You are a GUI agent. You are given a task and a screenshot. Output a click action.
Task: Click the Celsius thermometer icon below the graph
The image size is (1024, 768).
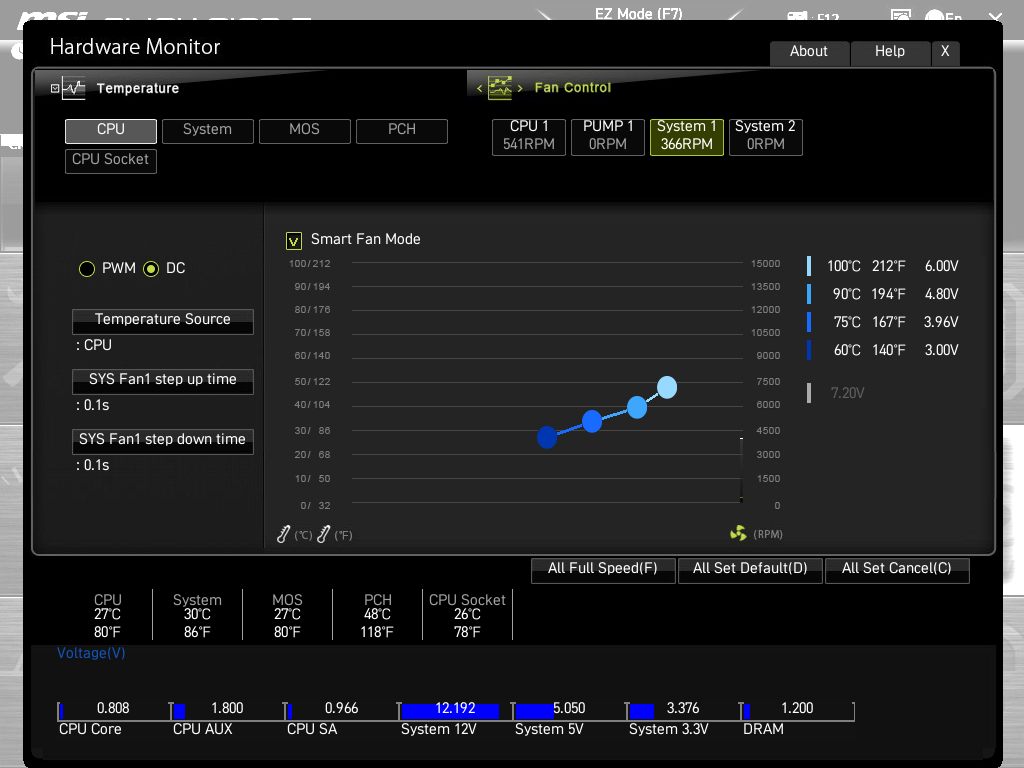tap(284, 535)
